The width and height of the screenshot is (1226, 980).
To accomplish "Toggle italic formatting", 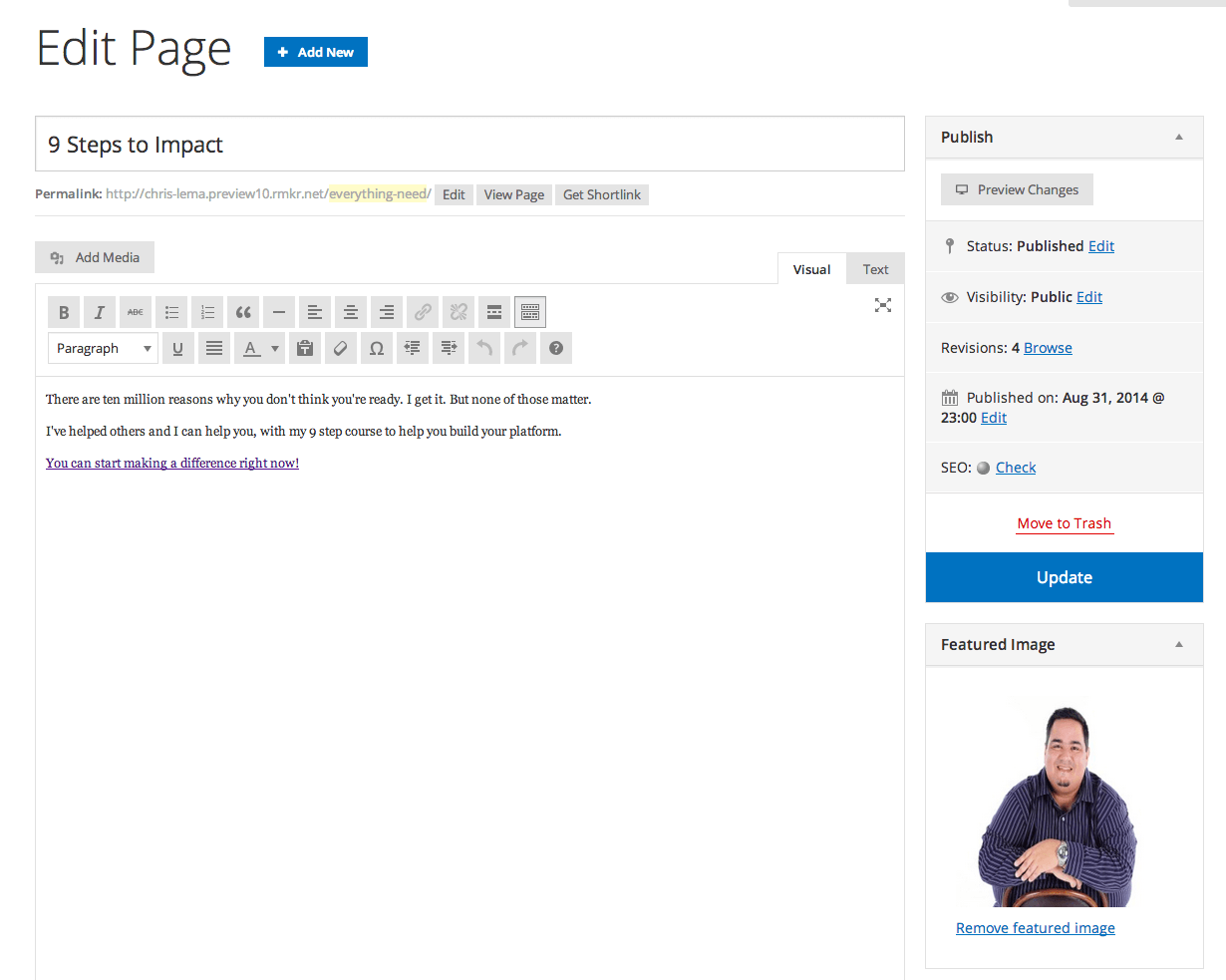I will click(99, 311).
